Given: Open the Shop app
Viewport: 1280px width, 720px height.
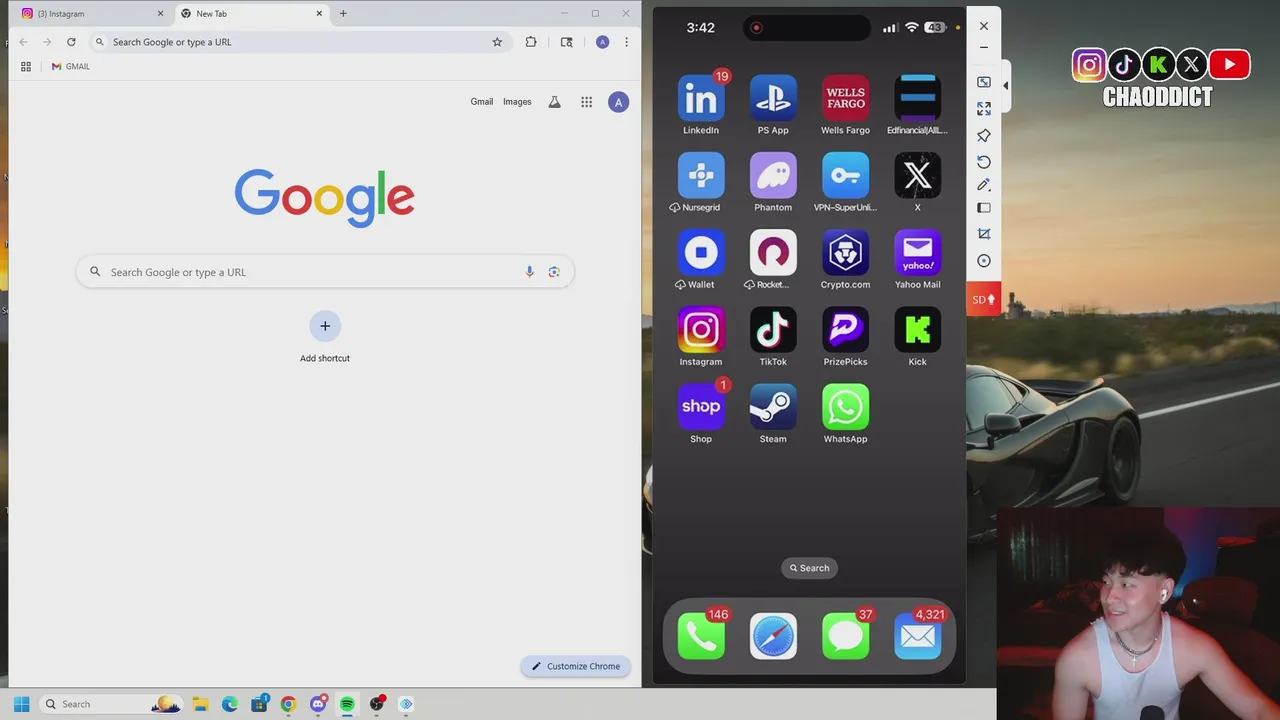Looking at the screenshot, I should [701, 407].
